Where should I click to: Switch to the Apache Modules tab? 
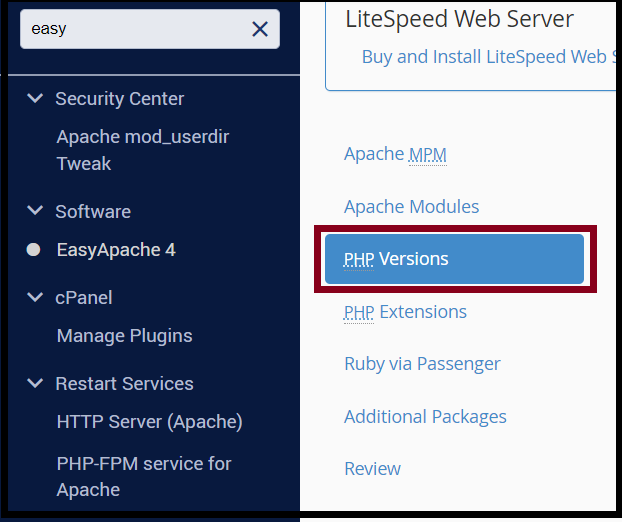[411, 207]
